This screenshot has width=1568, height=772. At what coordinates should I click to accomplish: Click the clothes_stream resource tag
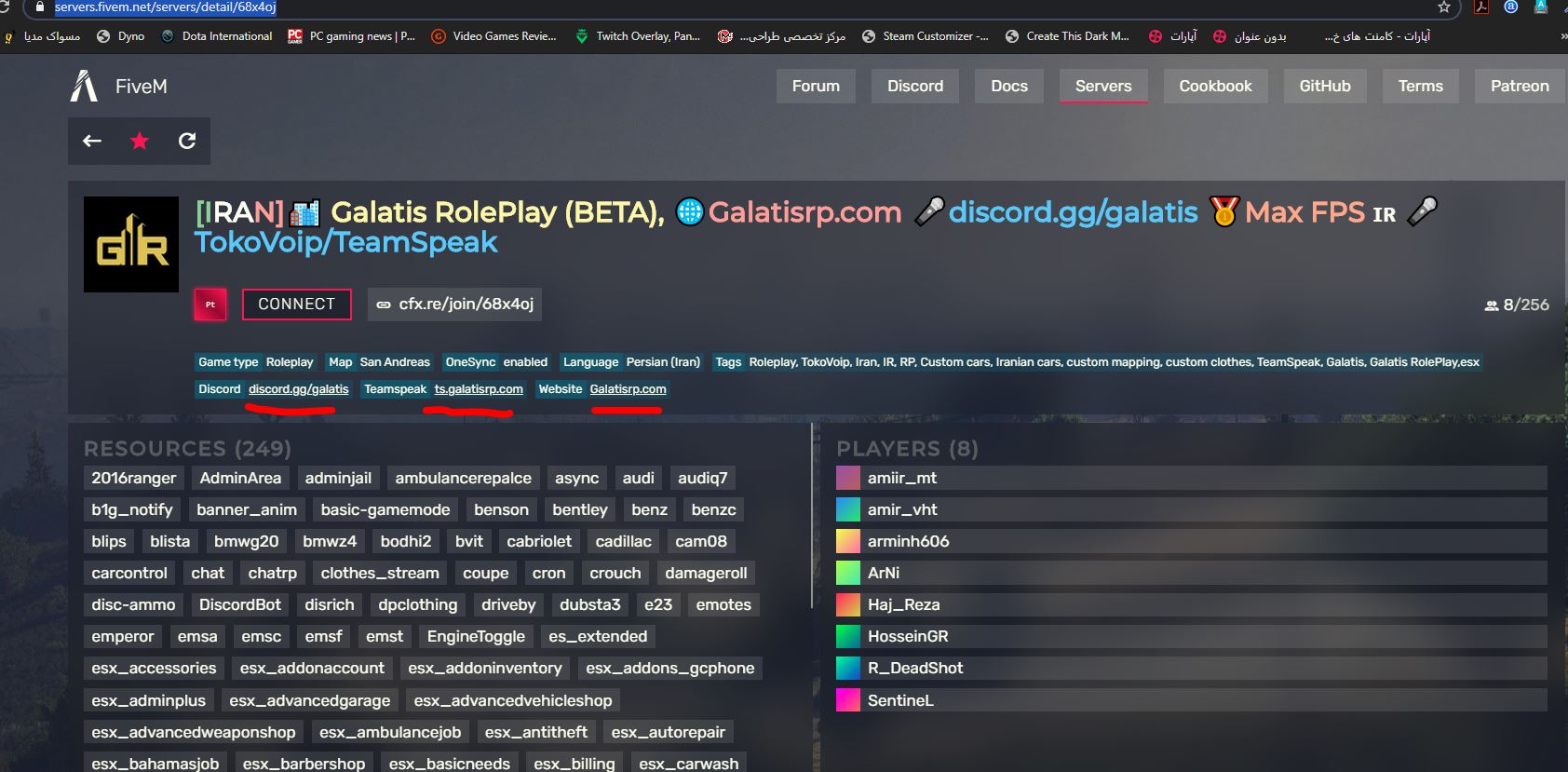click(x=380, y=573)
